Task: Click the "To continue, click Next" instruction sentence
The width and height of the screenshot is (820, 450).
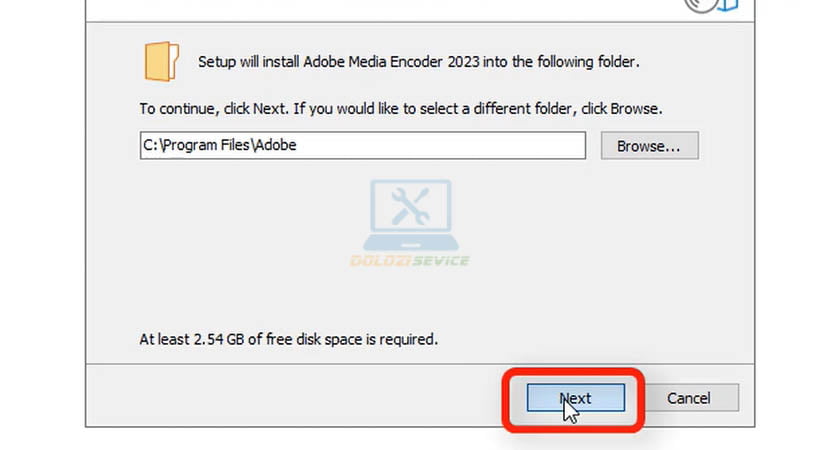Action: point(400,108)
